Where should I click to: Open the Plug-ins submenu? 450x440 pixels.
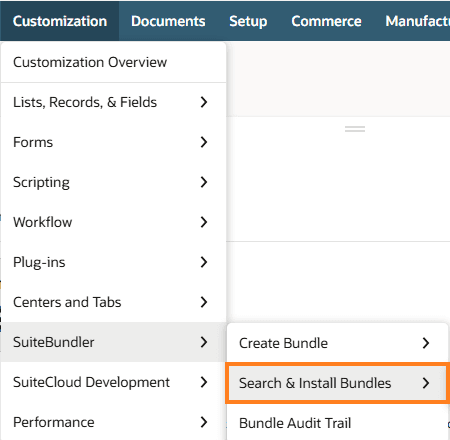113,262
